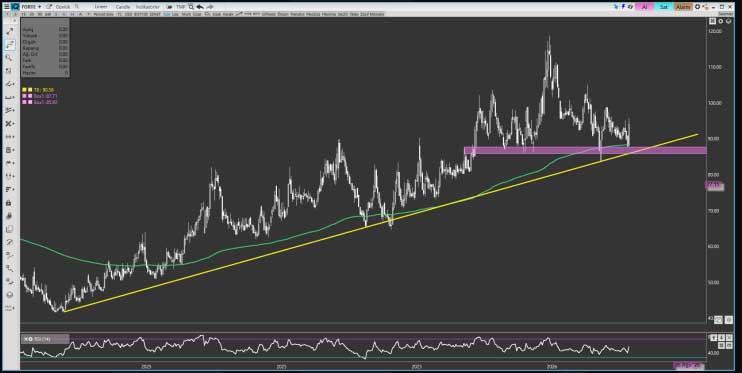Click the cyan Sat sell button
Screen dimensions: 742x373
pyautogui.click(x=664, y=7)
